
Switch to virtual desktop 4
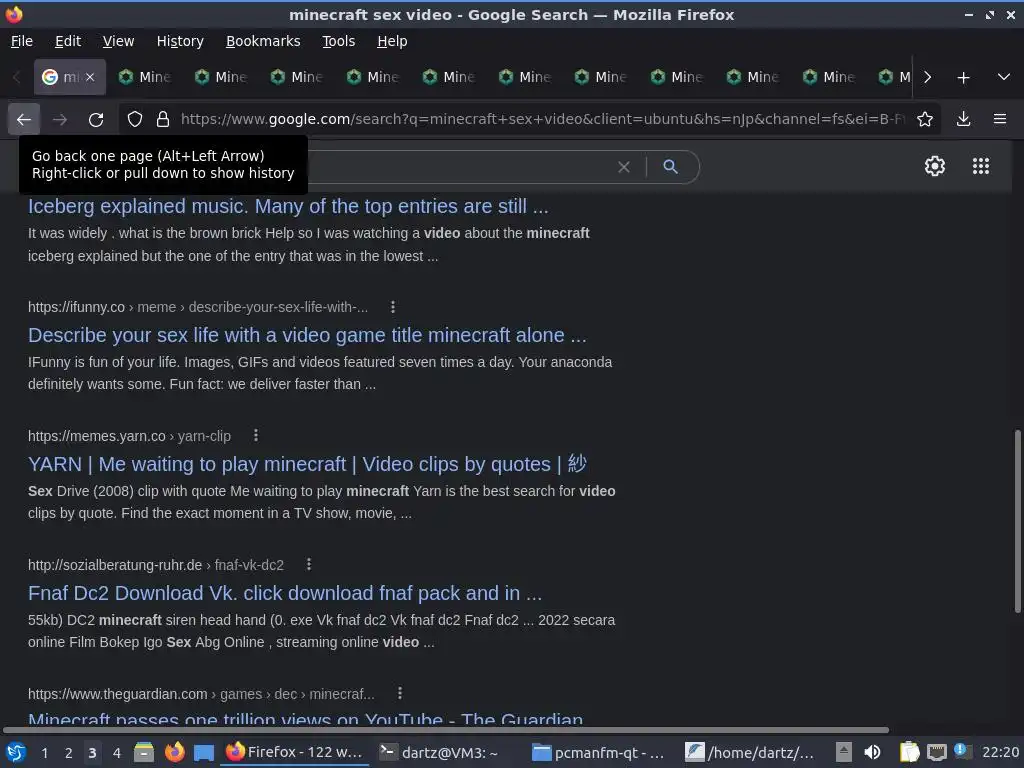(116, 753)
